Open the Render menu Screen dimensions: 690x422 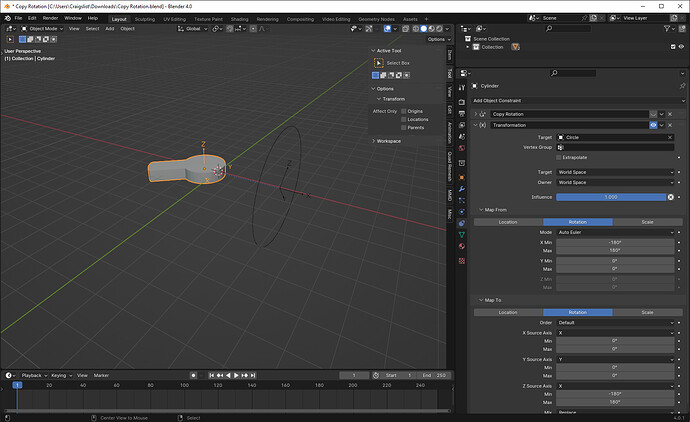tap(50, 18)
